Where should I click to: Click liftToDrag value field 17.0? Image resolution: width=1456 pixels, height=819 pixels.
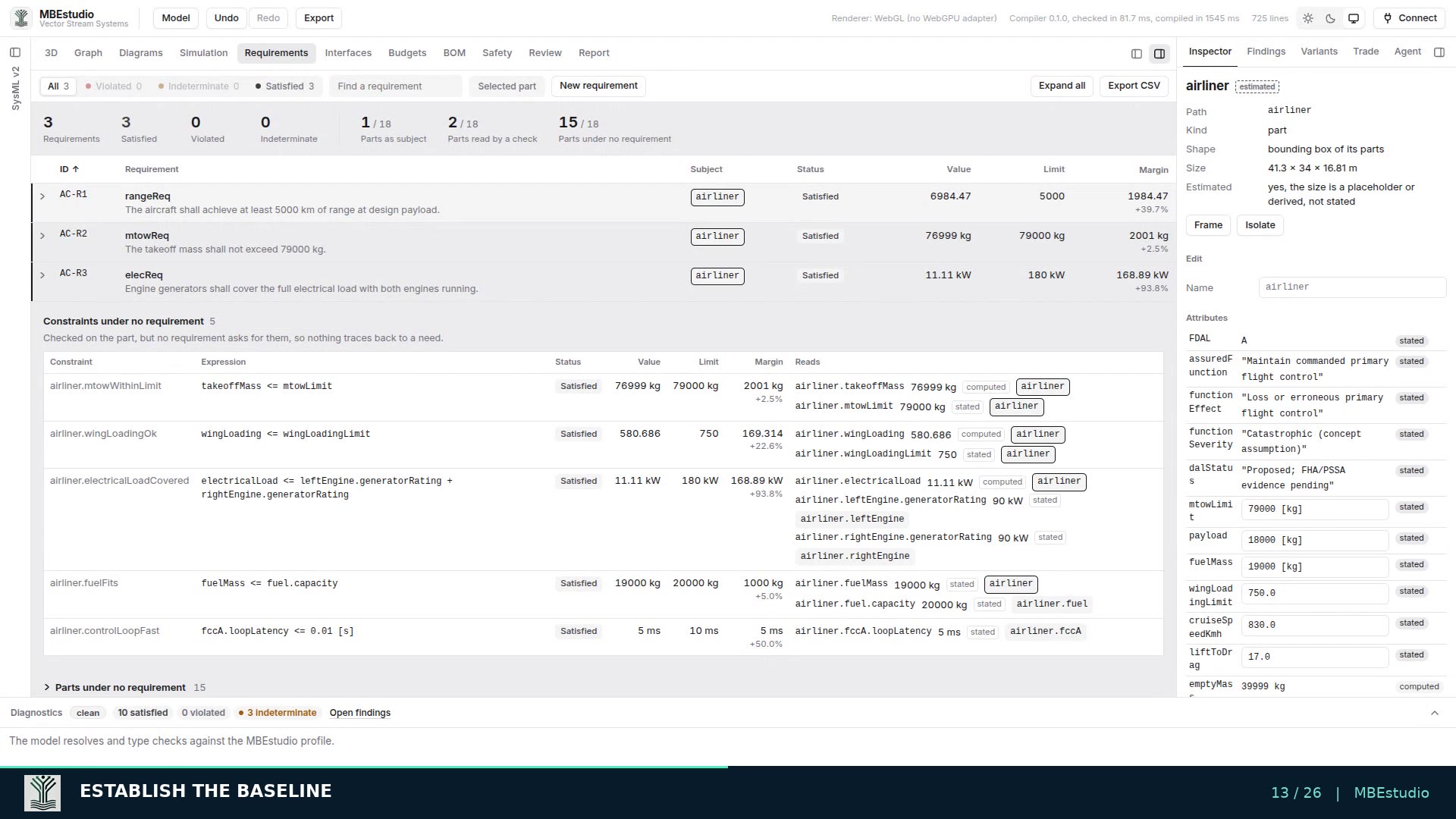pyautogui.click(x=1314, y=657)
